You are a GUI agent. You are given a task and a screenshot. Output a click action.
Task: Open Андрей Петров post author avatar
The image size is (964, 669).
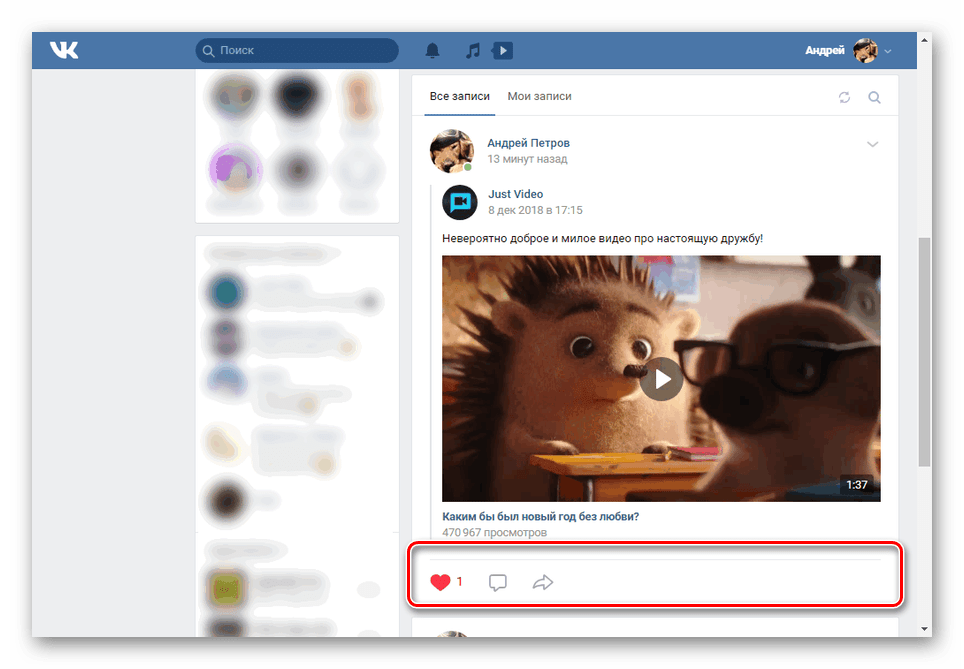pyautogui.click(x=452, y=151)
